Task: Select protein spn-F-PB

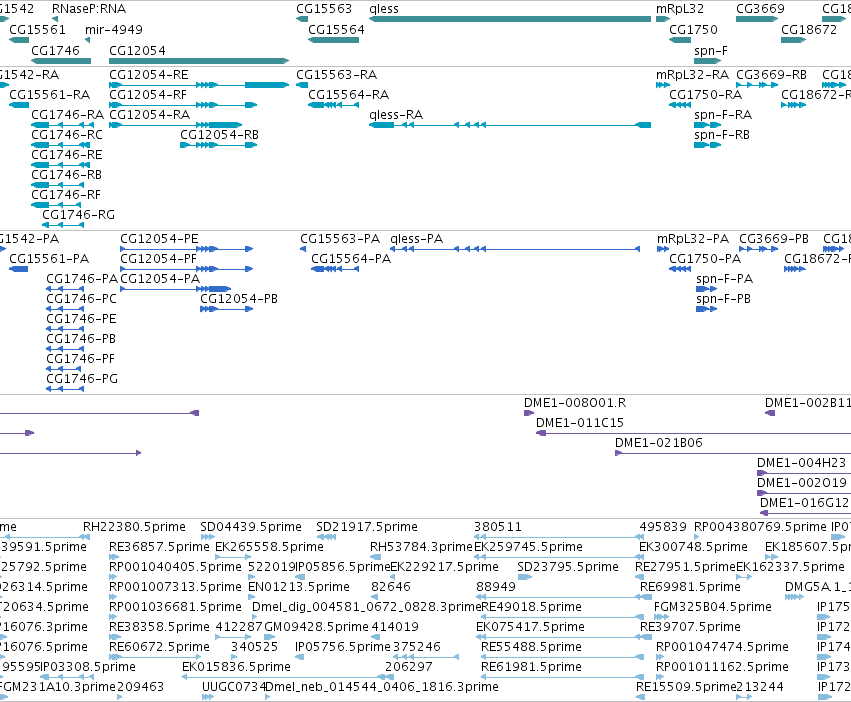Action: [707, 309]
